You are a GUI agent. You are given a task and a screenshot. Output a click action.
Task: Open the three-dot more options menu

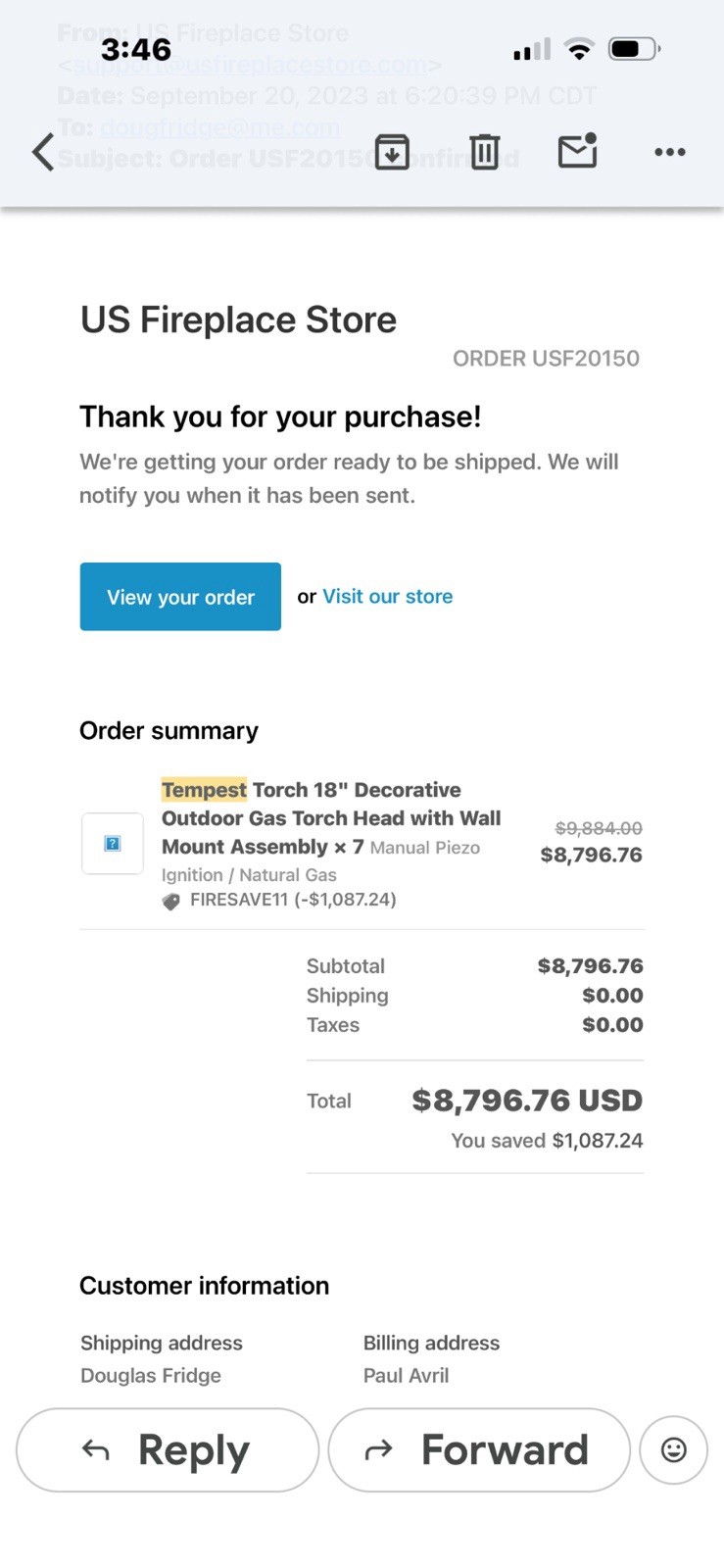[x=669, y=152]
